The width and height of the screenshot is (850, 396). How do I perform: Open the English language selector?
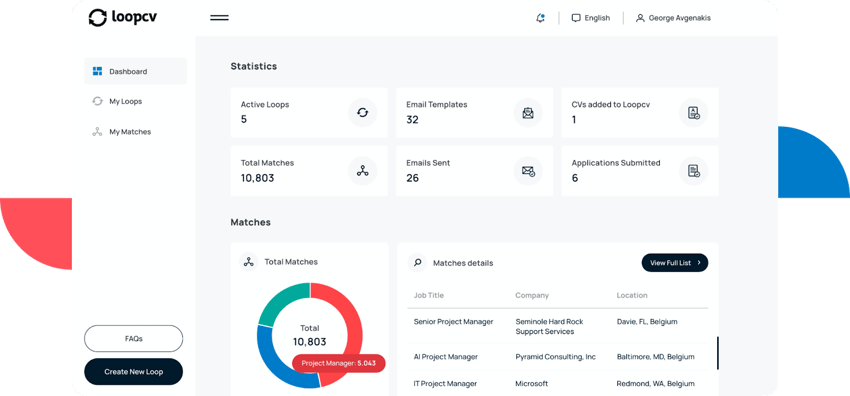pyautogui.click(x=590, y=18)
